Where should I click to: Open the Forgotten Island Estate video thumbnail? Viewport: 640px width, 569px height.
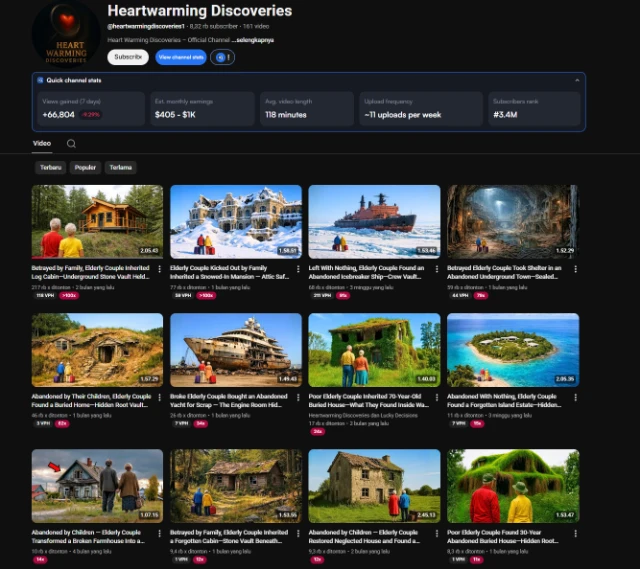click(512, 349)
